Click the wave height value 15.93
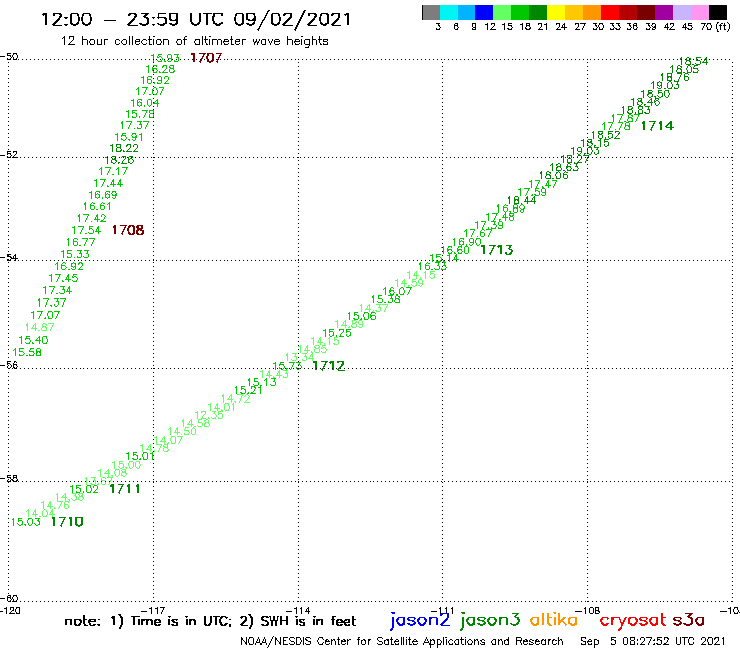Image resolution: width=740 pixels, height=650 pixels. pyautogui.click(x=165, y=58)
